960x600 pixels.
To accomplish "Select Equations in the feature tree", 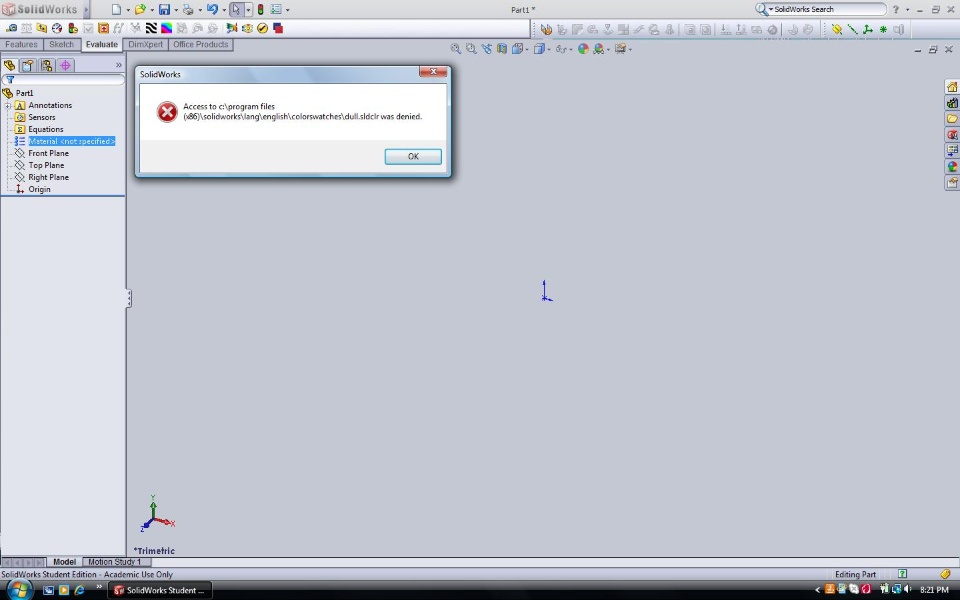I will pyautogui.click(x=45, y=129).
